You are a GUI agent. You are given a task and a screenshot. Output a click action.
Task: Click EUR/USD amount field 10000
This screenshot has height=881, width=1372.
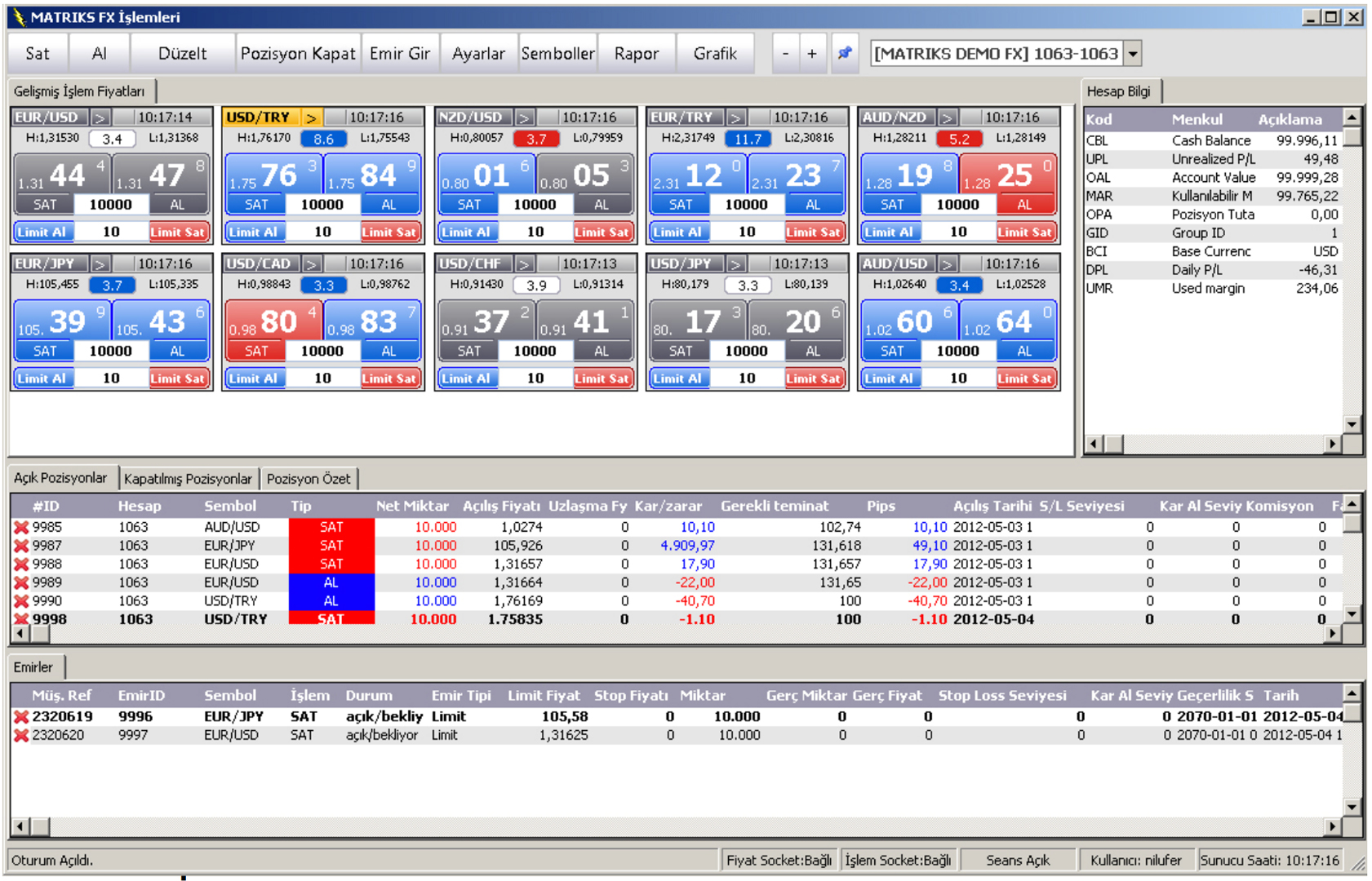(x=111, y=205)
